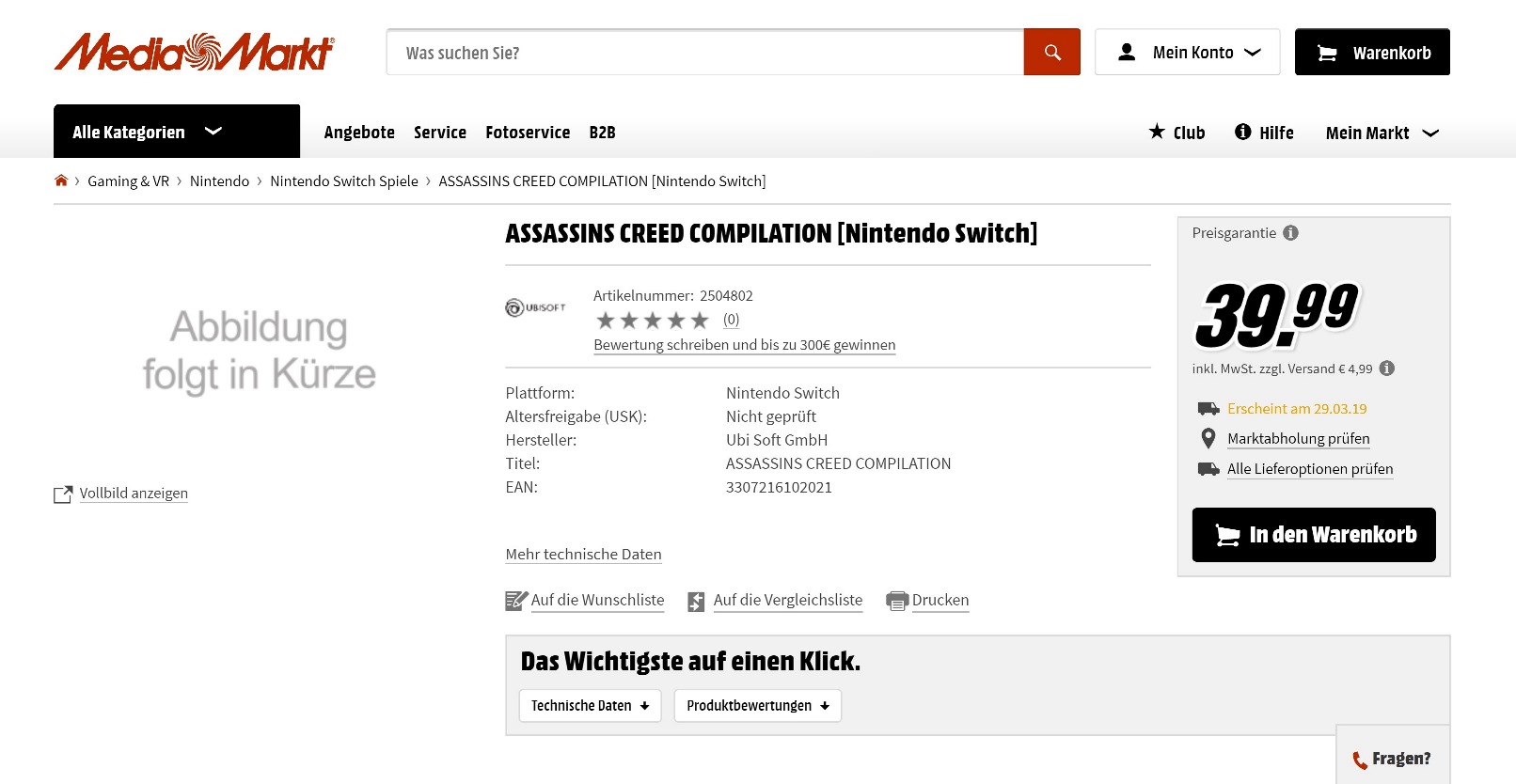Open the Mein Konto dropdown
Image resolution: width=1516 pixels, height=784 pixels.
pos(1187,53)
